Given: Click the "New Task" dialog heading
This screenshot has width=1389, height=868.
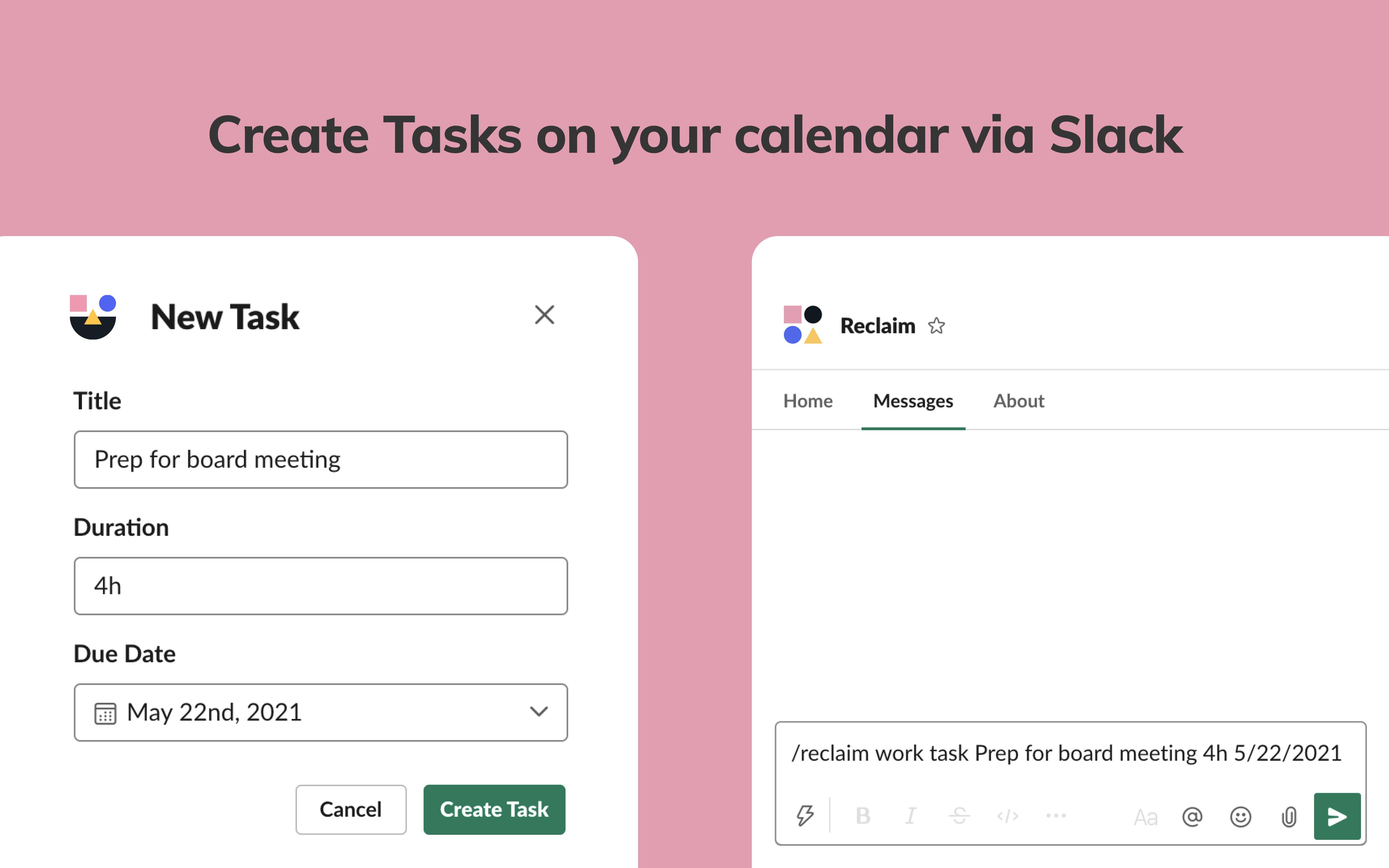Looking at the screenshot, I should pyautogui.click(x=225, y=317).
